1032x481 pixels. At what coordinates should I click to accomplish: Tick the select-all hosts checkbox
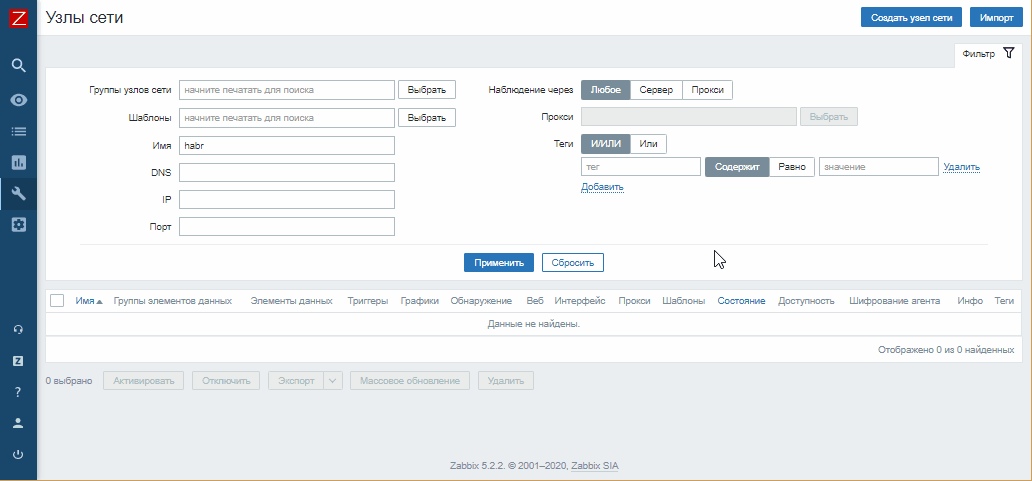tap(57, 301)
